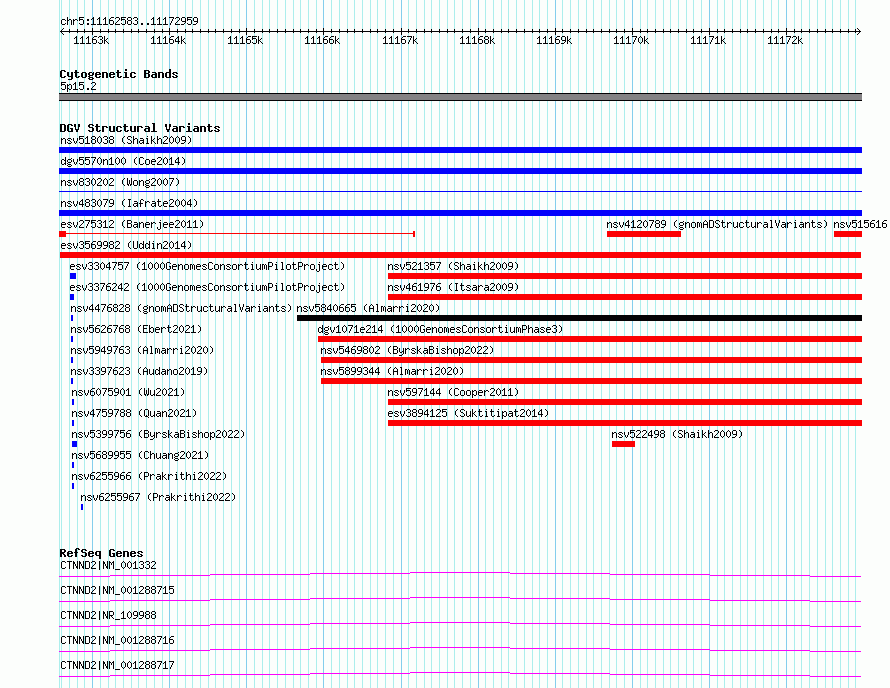Click nsv5626768 (Ebert2021) label
This screenshot has width=890, height=688.
[136, 329]
